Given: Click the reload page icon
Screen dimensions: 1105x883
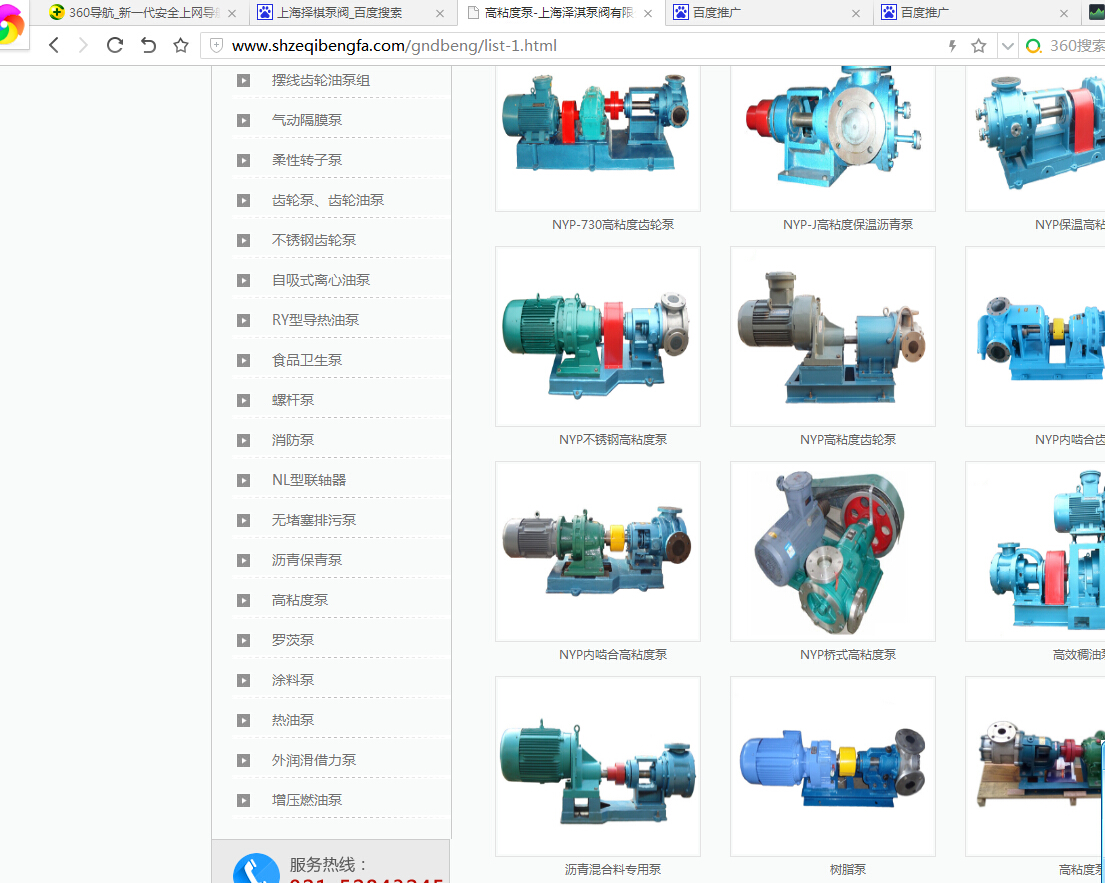Looking at the screenshot, I should click(x=115, y=45).
